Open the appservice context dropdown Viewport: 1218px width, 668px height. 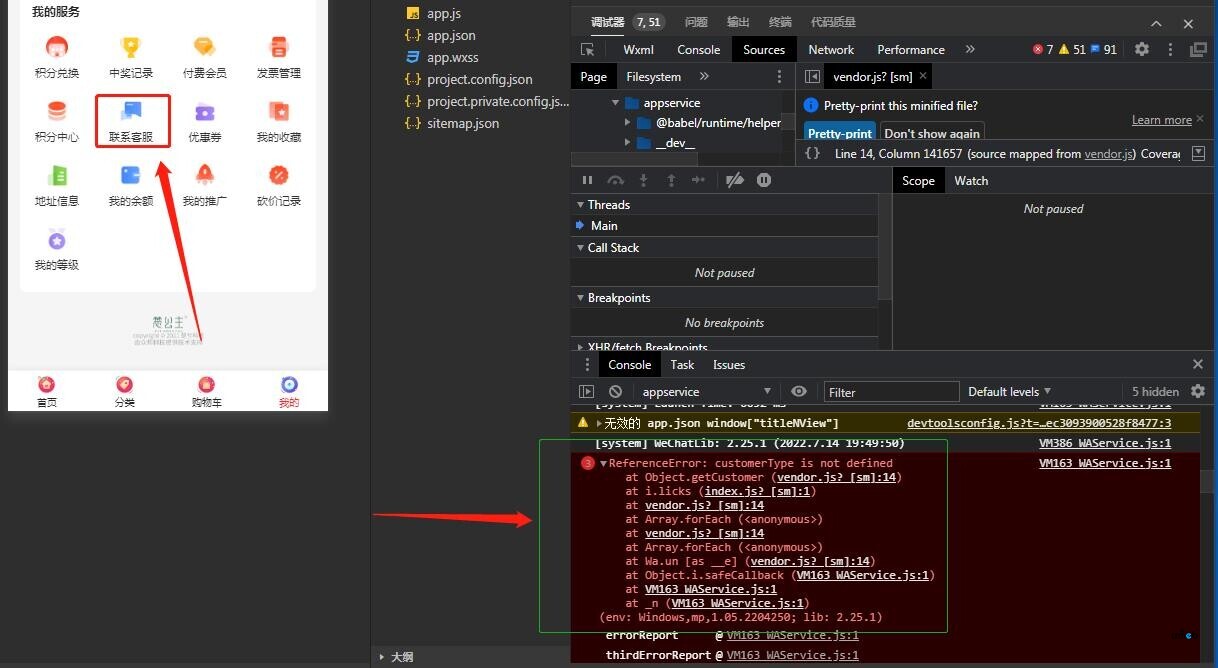pyautogui.click(x=707, y=392)
